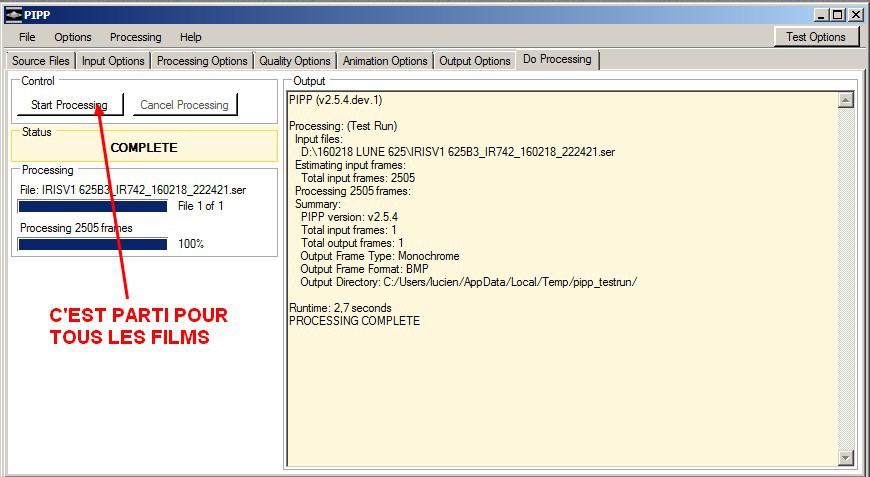Switch to the Animation Options tab
Viewport: 870px width, 477px height.
click(385, 60)
